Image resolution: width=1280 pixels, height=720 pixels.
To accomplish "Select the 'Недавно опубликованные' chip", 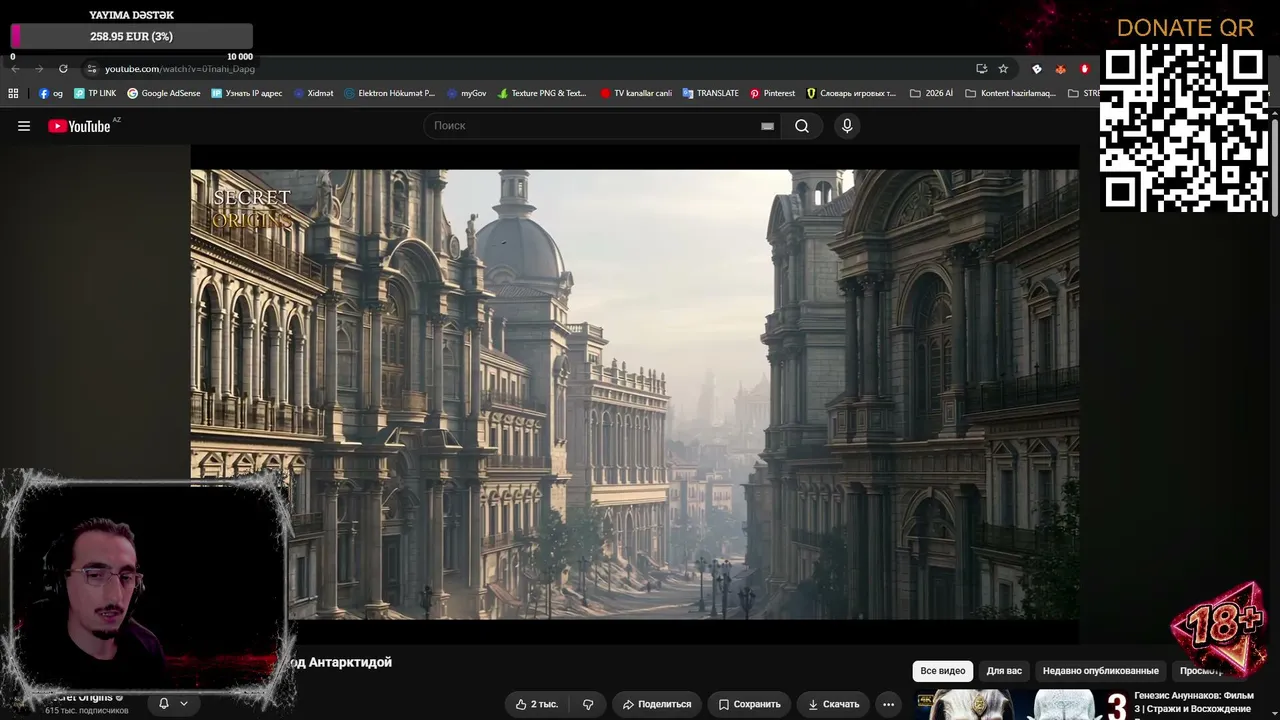I will click(x=1100, y=671).
